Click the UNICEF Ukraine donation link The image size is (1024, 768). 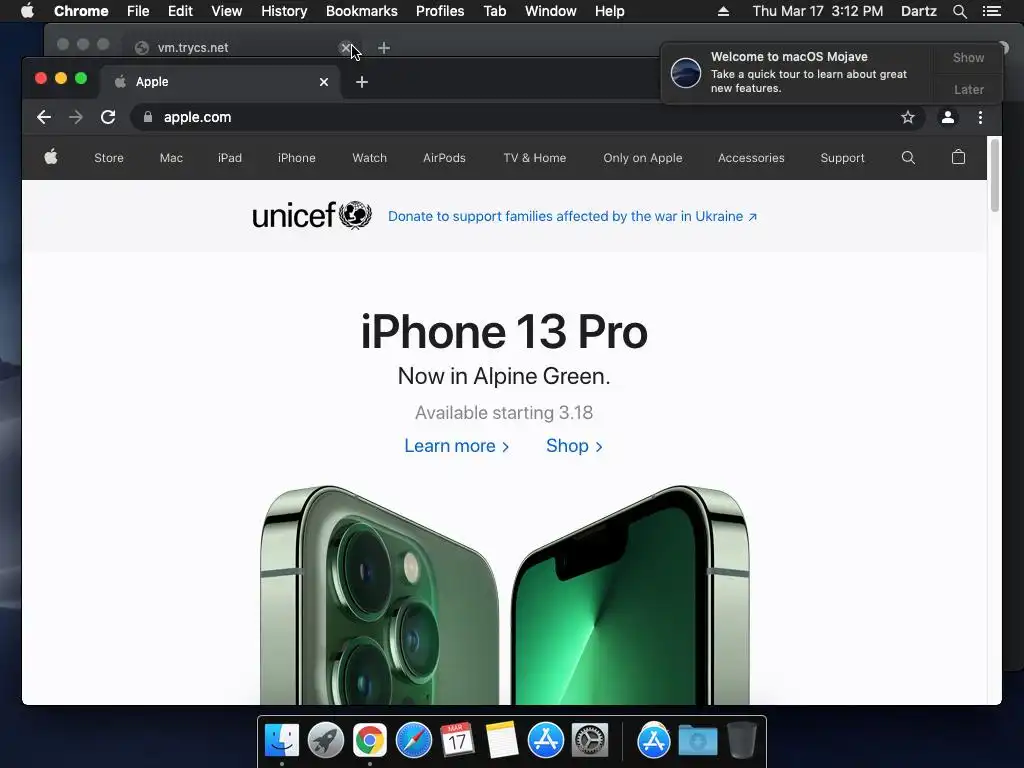[x=573, y=216]
